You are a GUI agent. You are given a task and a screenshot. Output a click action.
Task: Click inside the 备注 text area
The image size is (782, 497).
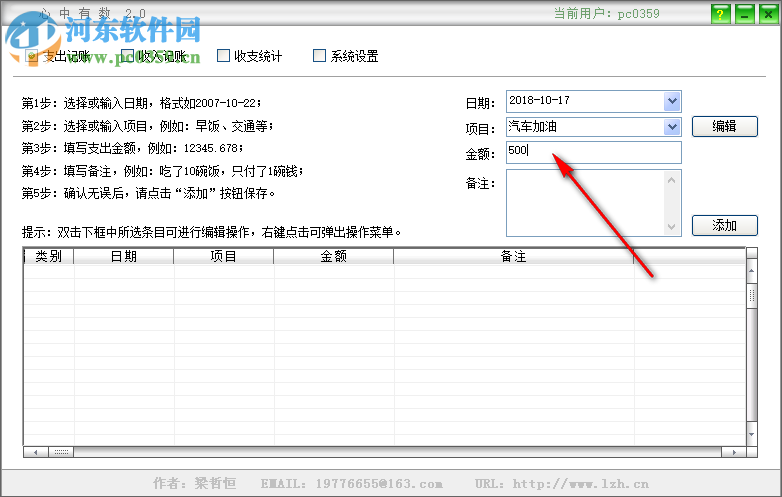586,203
